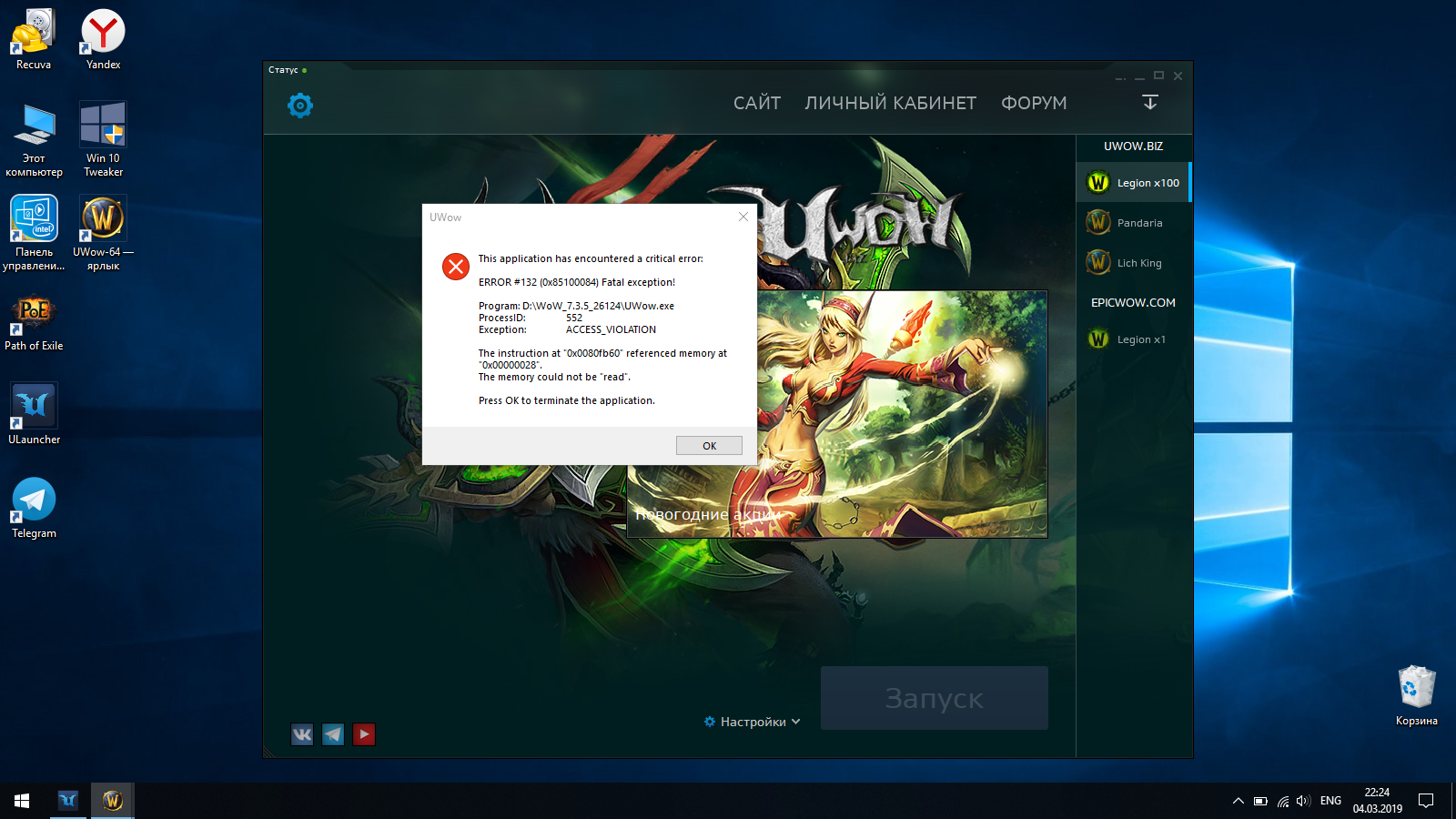This screenshot has width=1456, height=819.
Task: Open the Telegram channel icon in launcher
Action: tap(333, 734)
